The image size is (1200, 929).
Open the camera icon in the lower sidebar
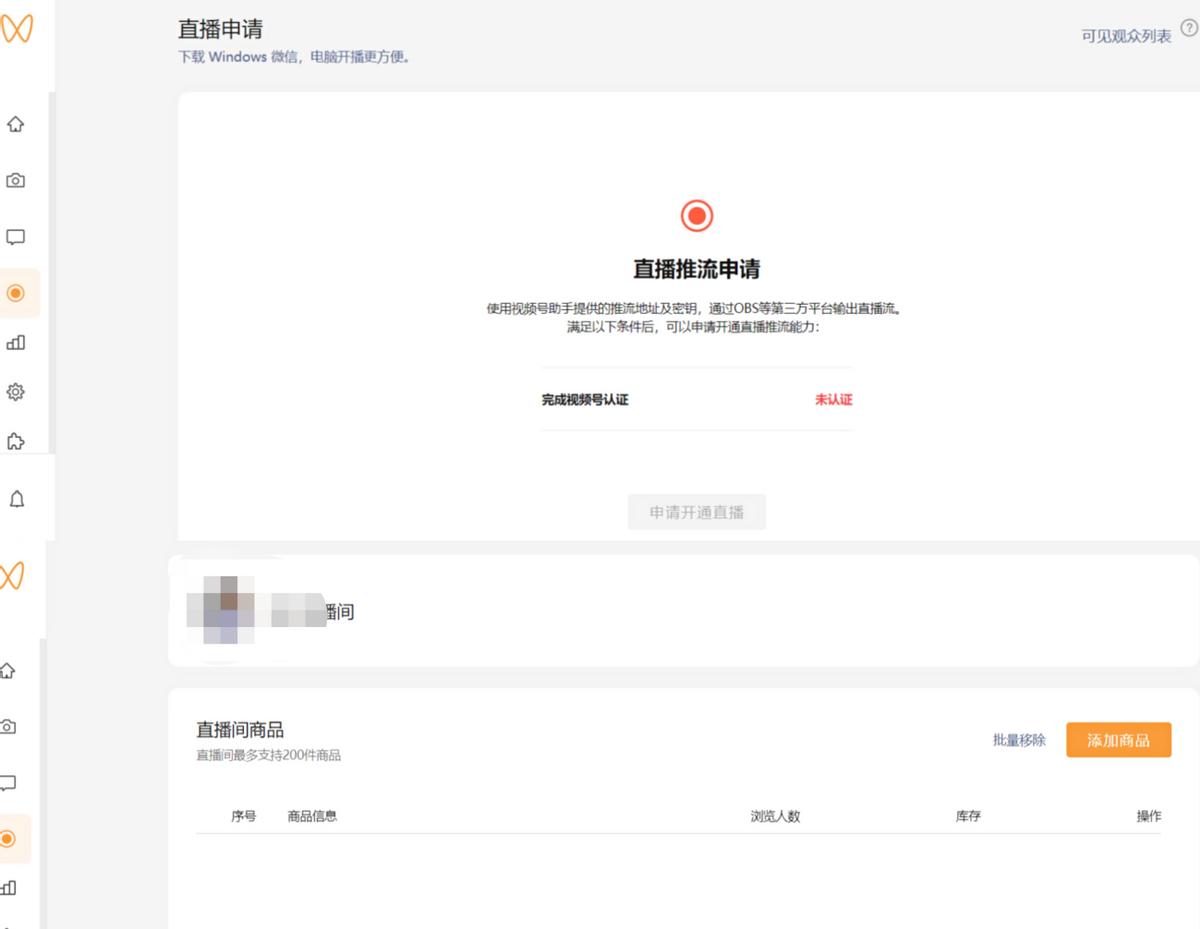point(9,727)
